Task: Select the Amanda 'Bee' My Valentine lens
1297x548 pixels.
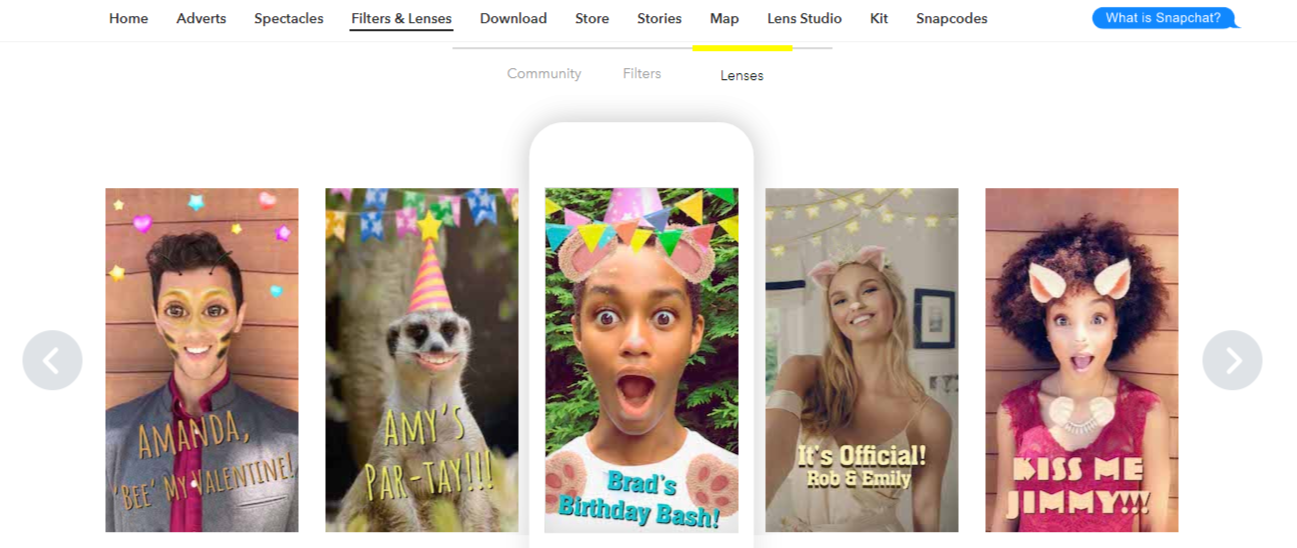Action: 202,360
